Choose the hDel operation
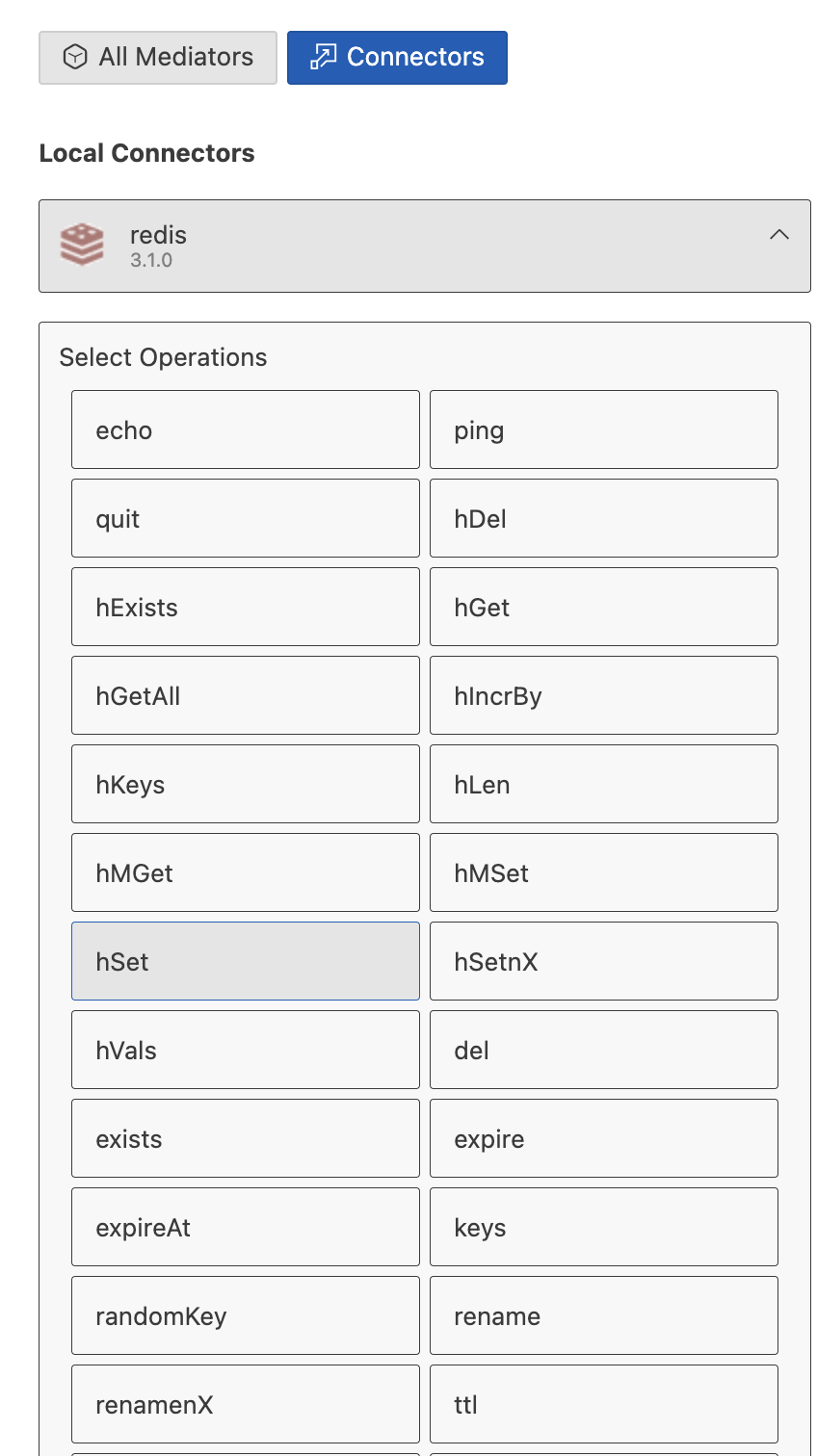817x1456 pixels. coord(604,518)
